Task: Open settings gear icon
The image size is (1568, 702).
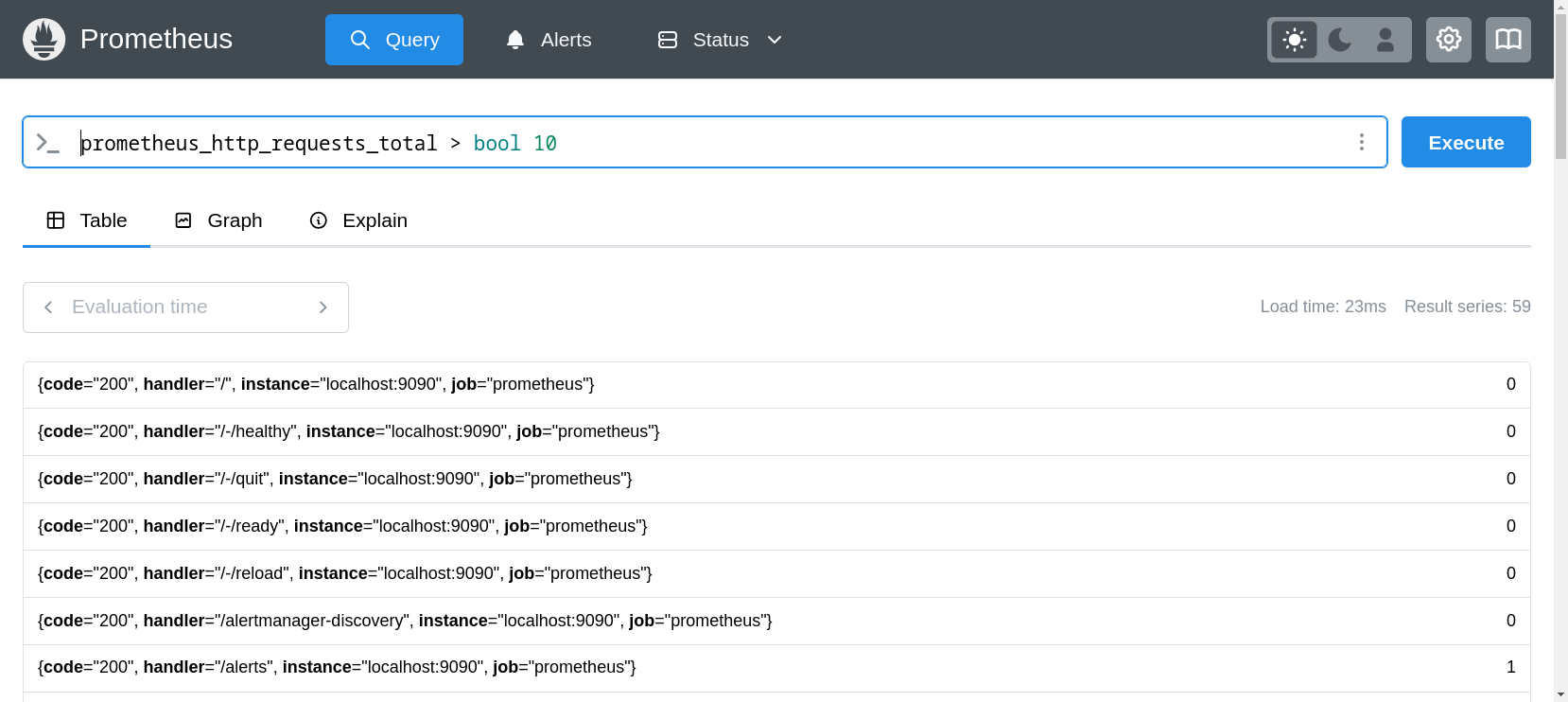Action: tap(1449, 40)
